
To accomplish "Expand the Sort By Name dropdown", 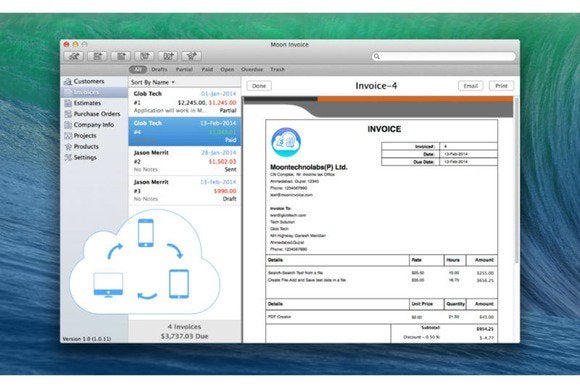I will click(153, 82).
